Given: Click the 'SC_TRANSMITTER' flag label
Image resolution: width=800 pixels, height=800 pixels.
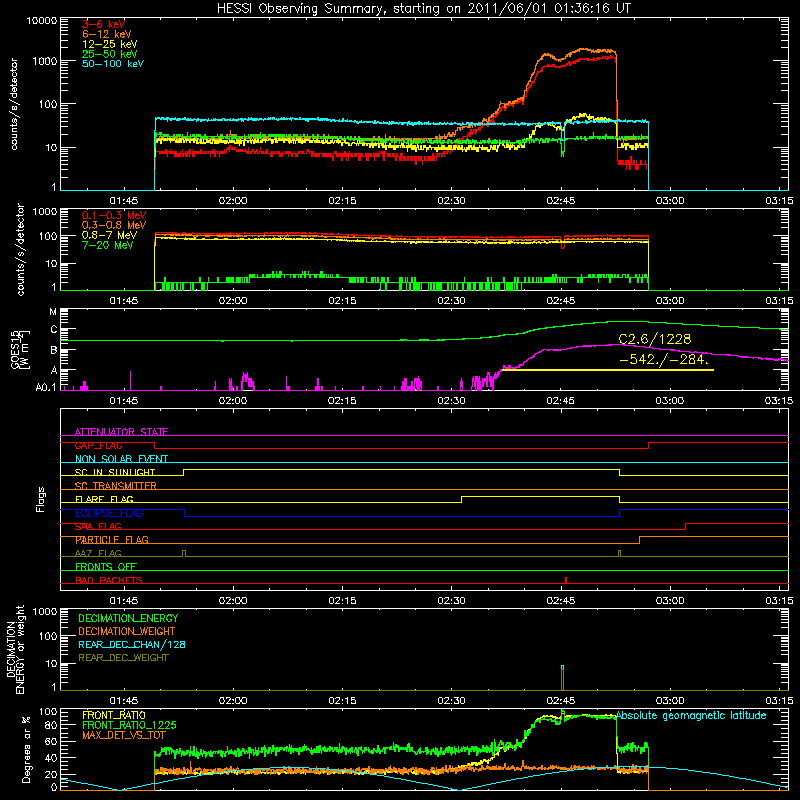Looking at the screenshot, I should tap(115, 486).
